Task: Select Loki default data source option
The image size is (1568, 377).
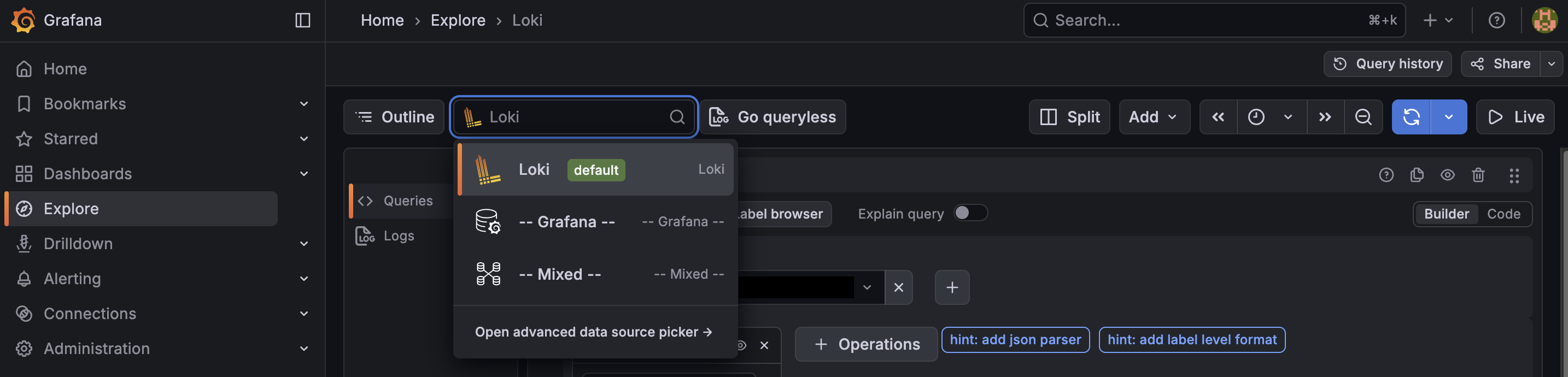Action: tap(595, 169)
